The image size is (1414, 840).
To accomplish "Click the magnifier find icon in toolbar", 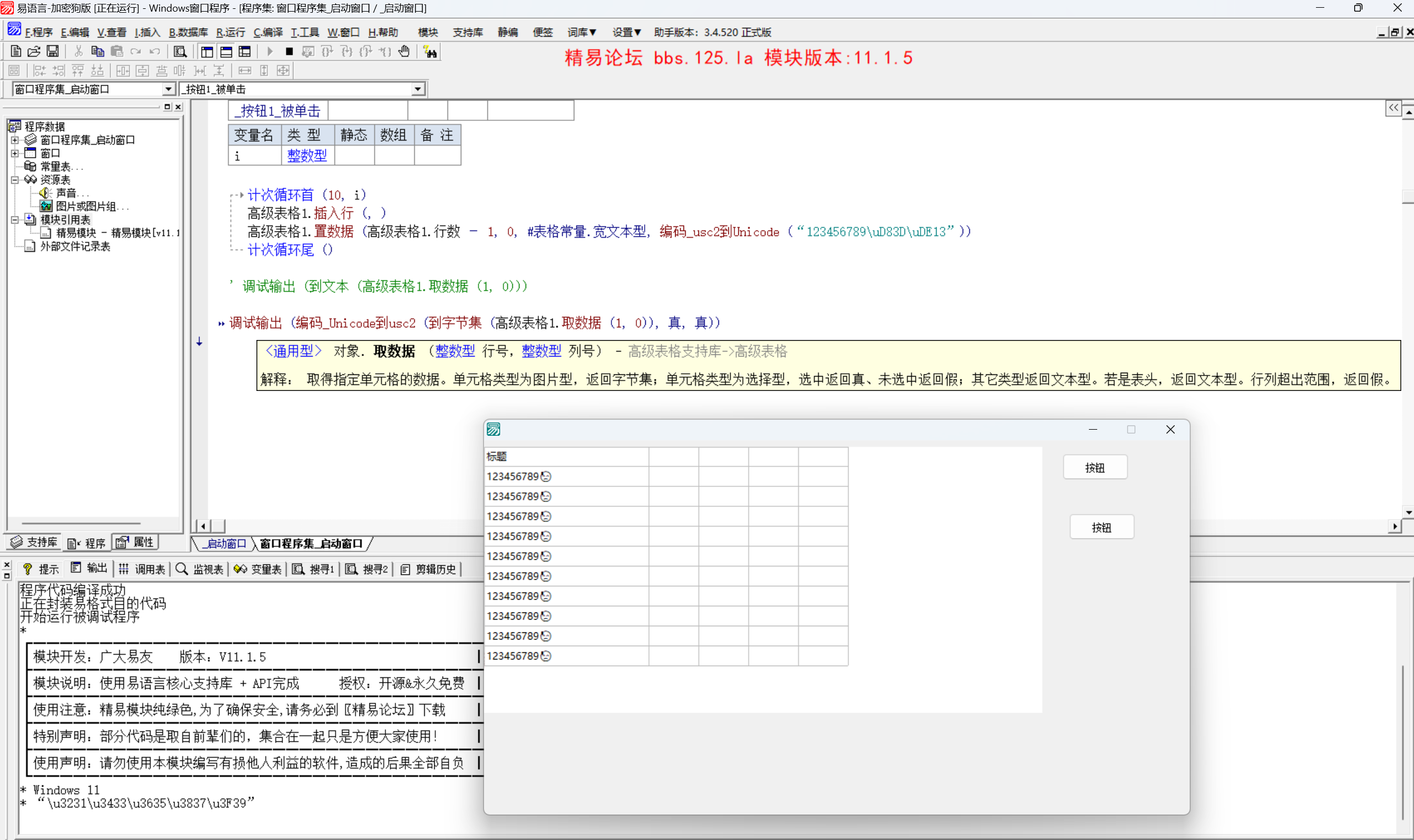I will 180,51.
